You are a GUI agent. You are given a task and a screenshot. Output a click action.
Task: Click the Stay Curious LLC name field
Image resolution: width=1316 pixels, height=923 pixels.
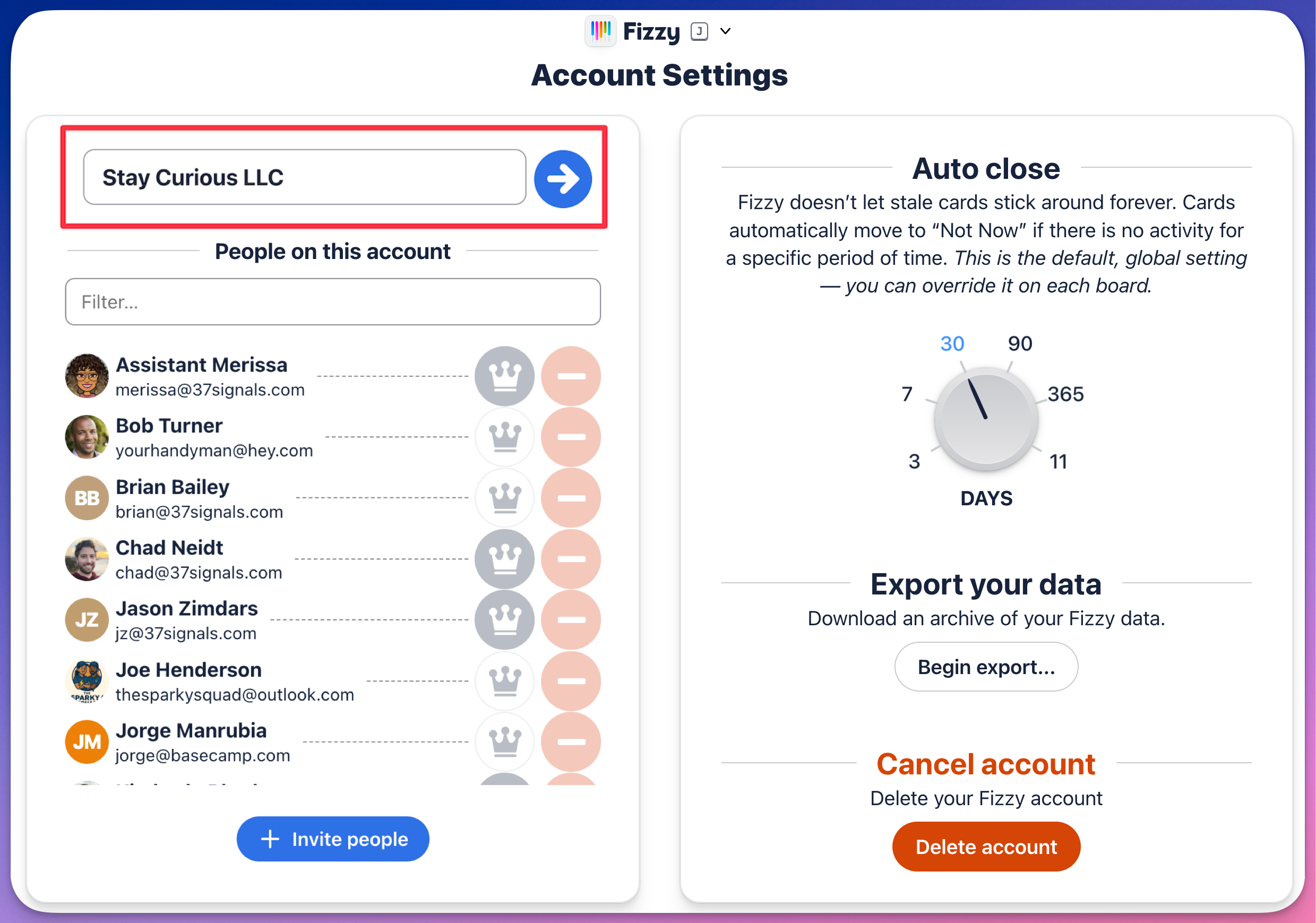pyautogui.click(x=304, y=178)
